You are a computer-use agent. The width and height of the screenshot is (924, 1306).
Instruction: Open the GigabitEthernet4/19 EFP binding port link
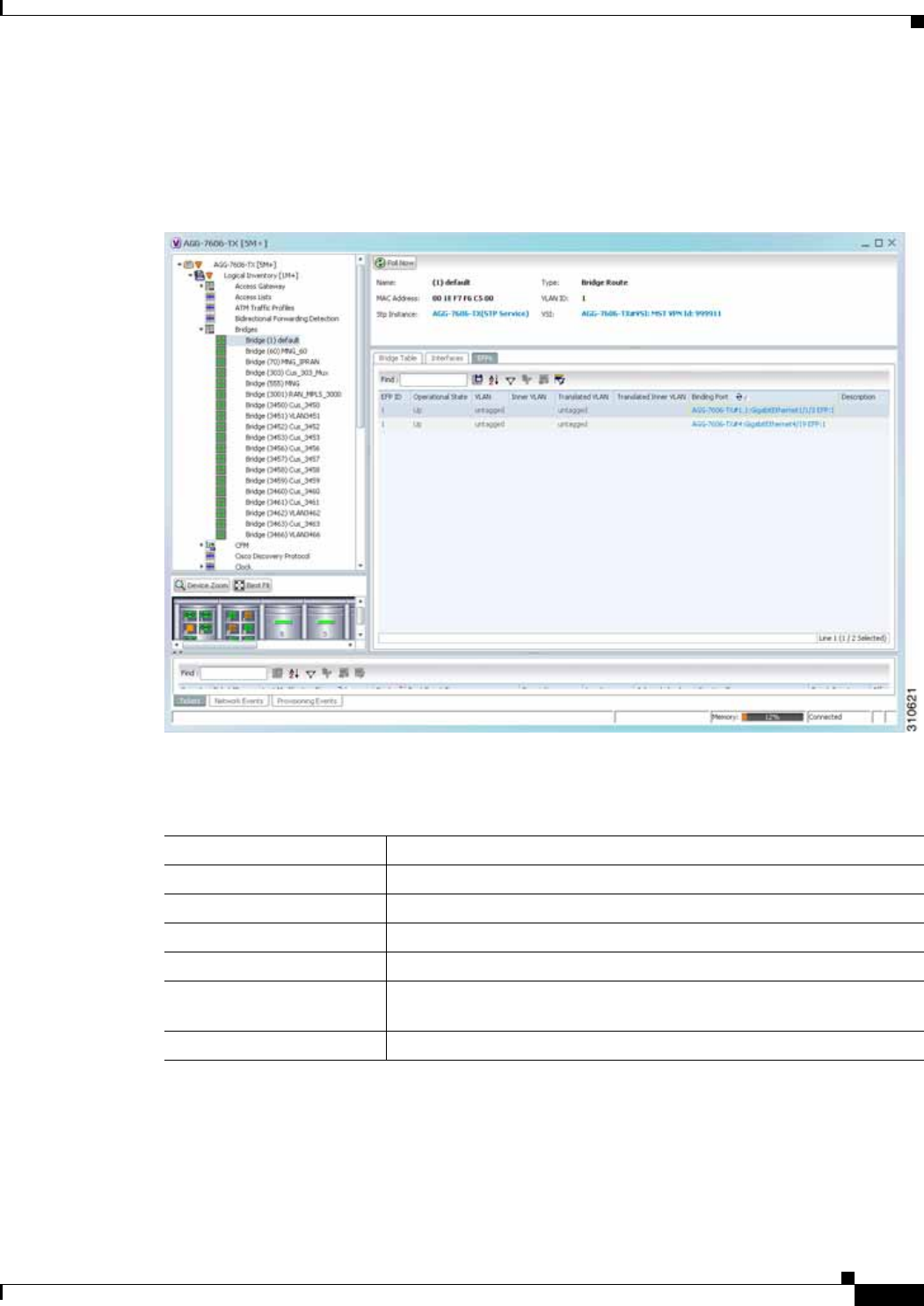click(758, 424)
